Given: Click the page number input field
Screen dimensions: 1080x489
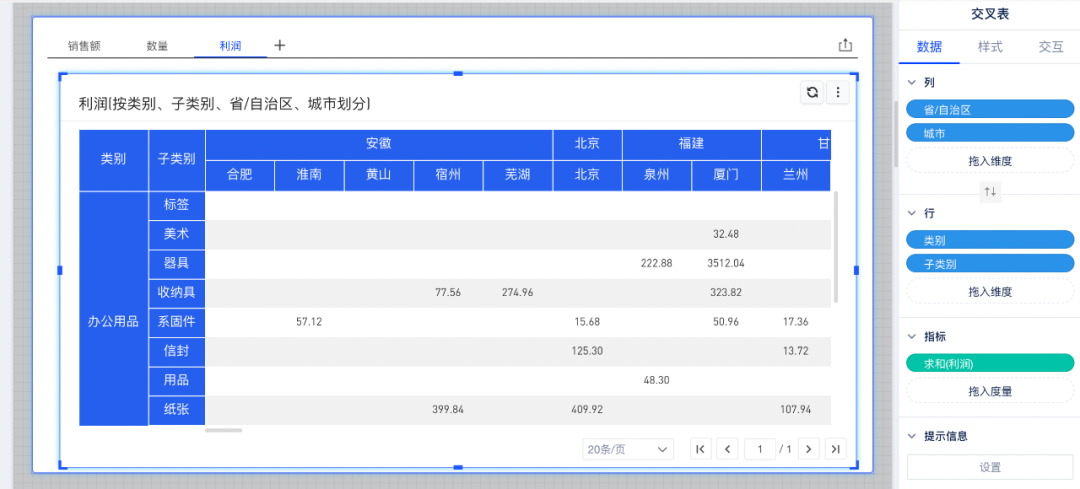Looking at the screenshot, I should point(760,450).
